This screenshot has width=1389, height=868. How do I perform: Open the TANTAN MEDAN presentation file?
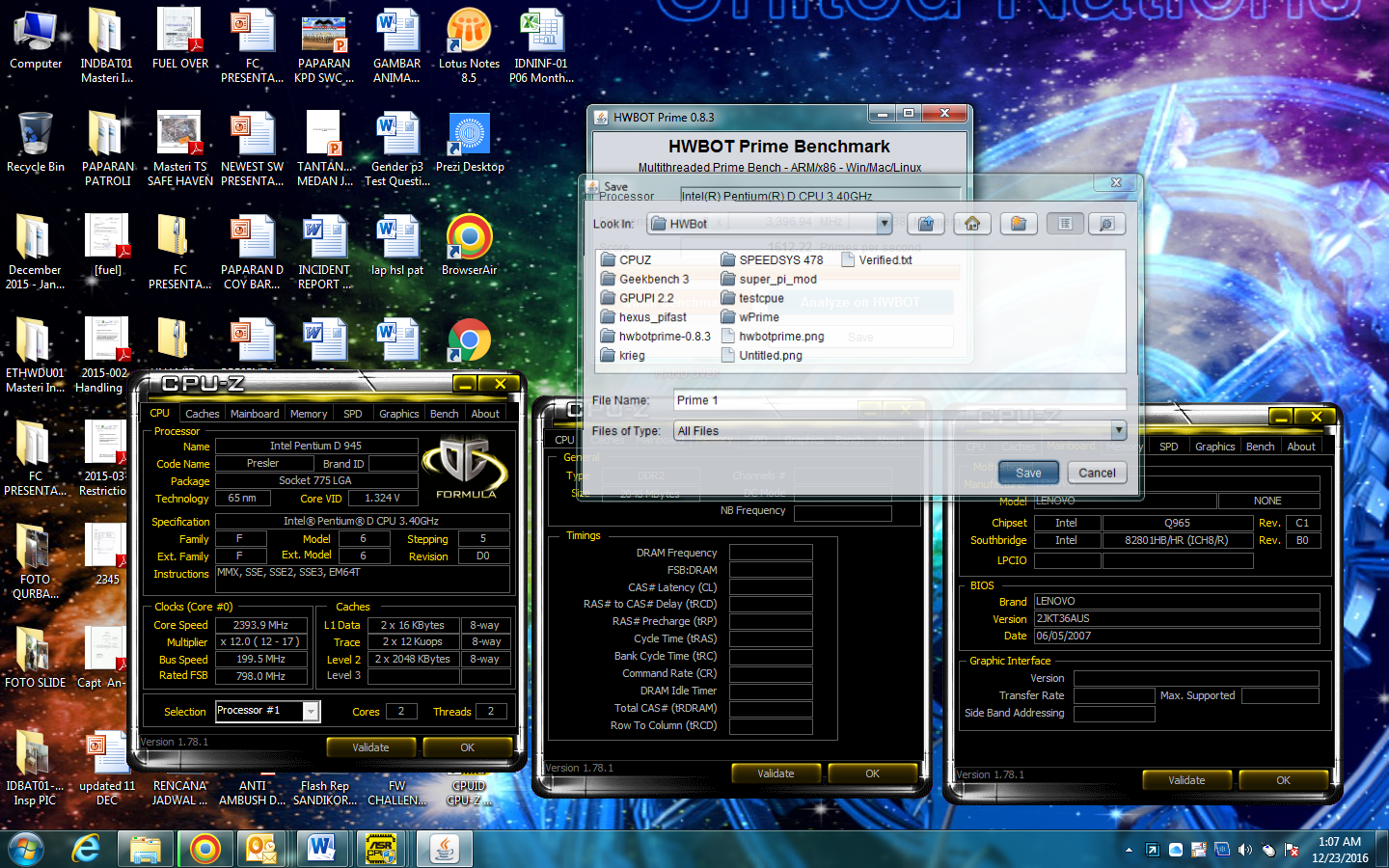(324, 149)
